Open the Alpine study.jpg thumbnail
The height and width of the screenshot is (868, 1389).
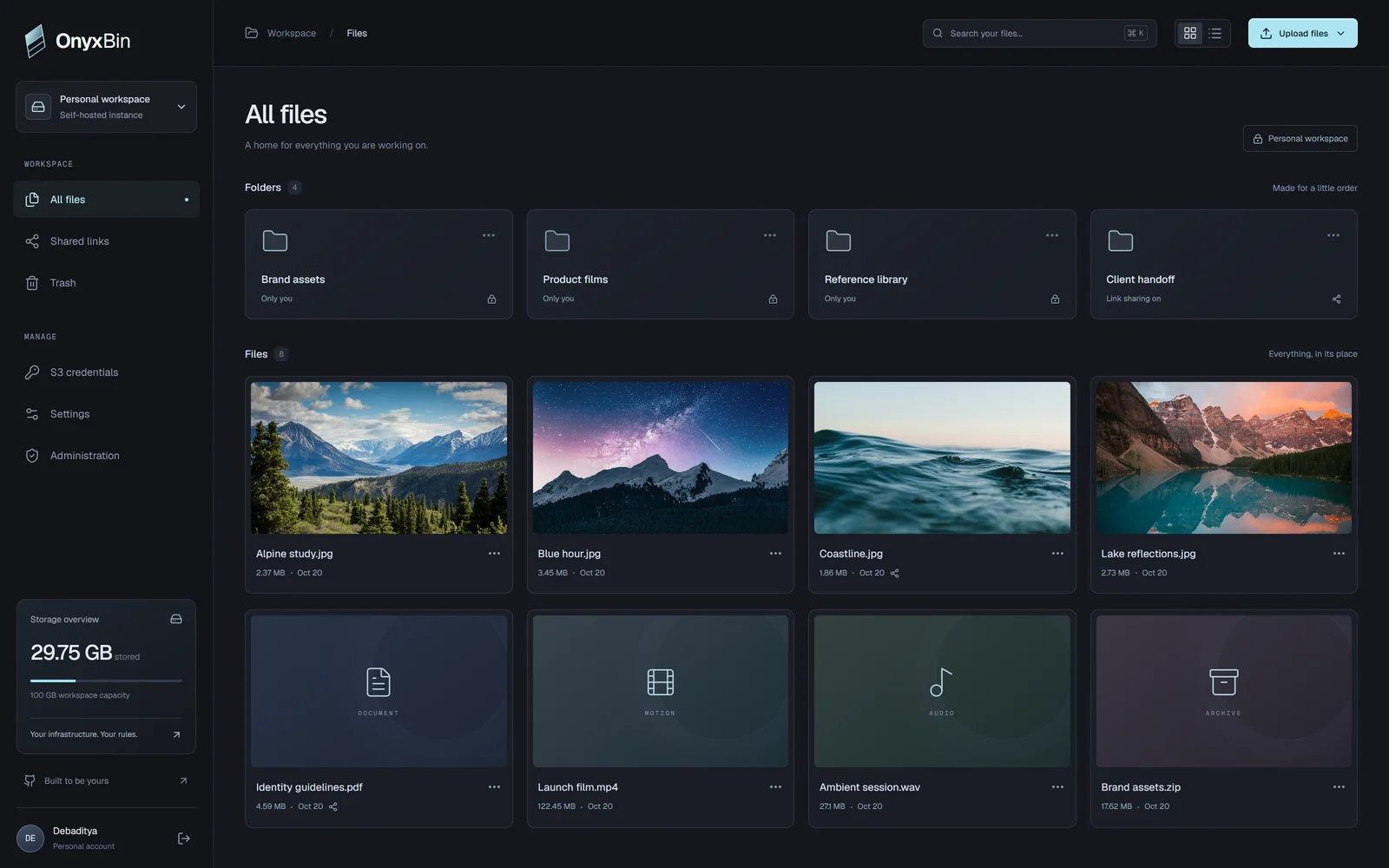[x=379, y=457]
